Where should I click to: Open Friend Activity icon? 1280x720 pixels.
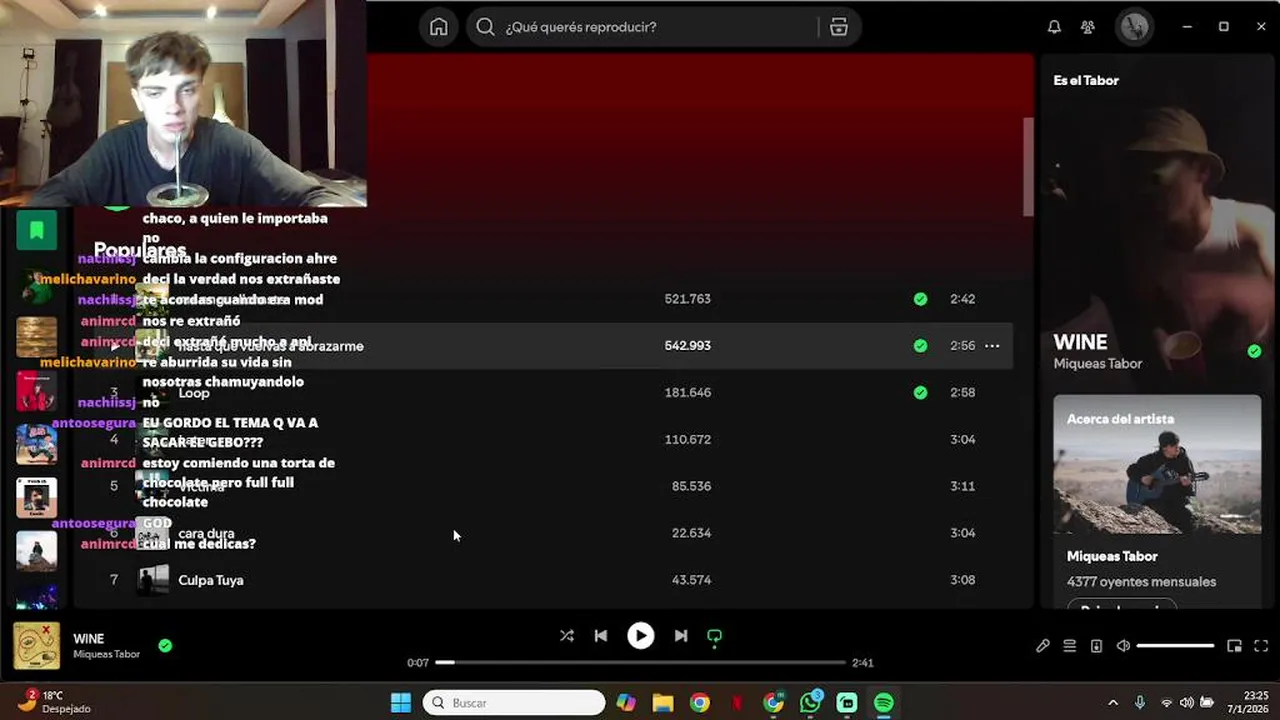click(x=1088, y=27)
